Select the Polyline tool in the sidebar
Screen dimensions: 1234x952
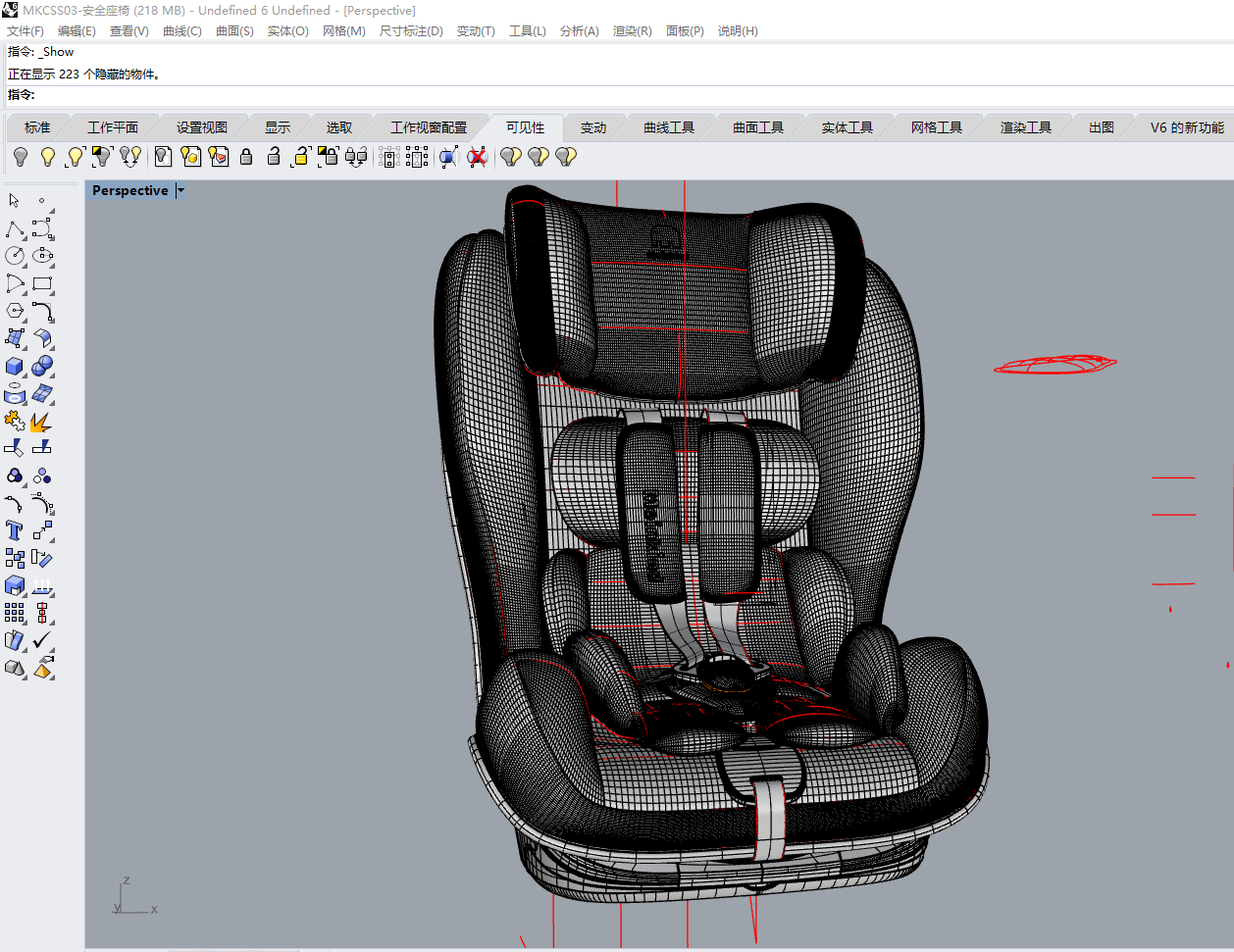point(14,227)
